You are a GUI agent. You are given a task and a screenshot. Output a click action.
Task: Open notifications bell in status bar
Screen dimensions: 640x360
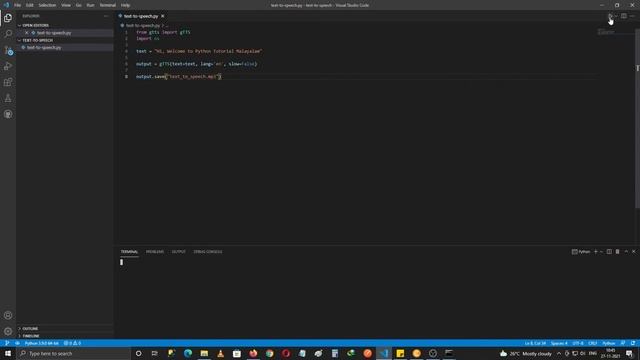point(633,343)
